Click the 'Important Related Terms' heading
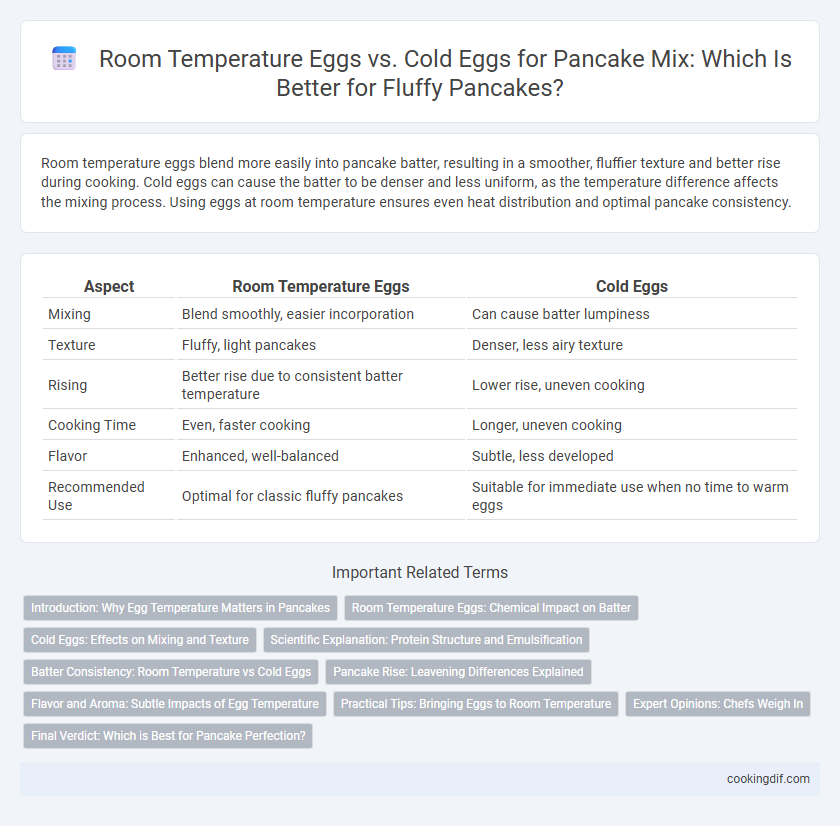The height and width of the screenshot is (826, 840). 420,573
